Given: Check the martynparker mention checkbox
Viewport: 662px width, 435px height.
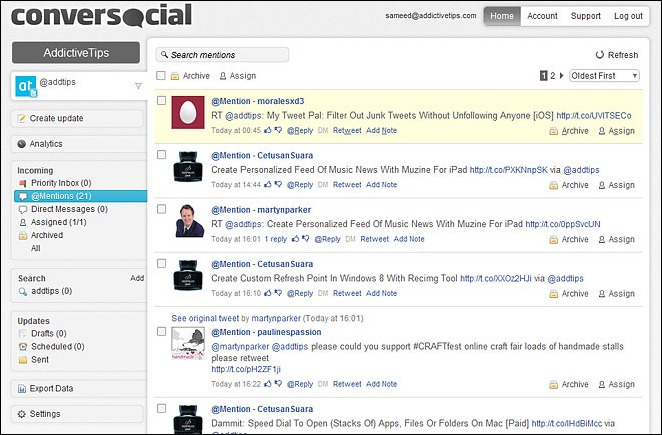Looking at the screenshot, I should point(162,209).
